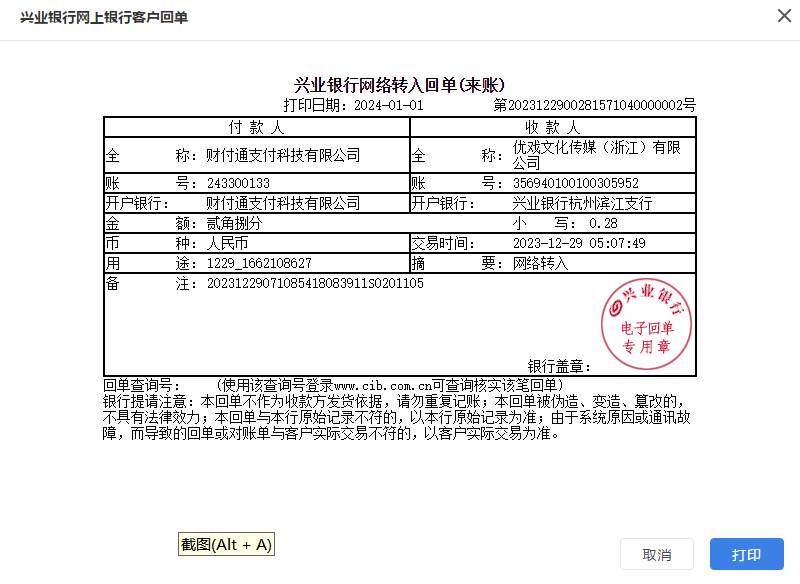Click the 银行提请注意 notice paragraph
The width and height of the screenshot is (800, 584).
click(x=396, y=417)
